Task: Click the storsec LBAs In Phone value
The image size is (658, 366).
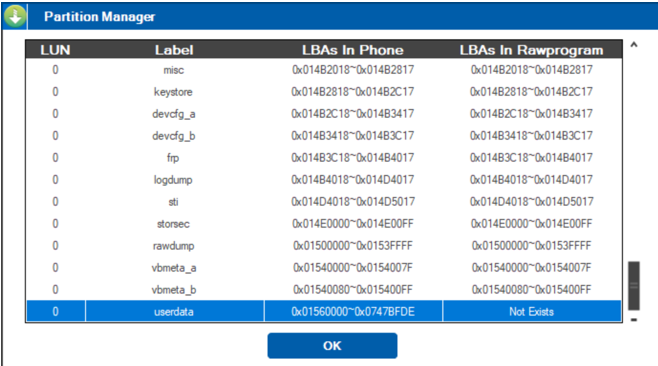Action: point(353,224)
